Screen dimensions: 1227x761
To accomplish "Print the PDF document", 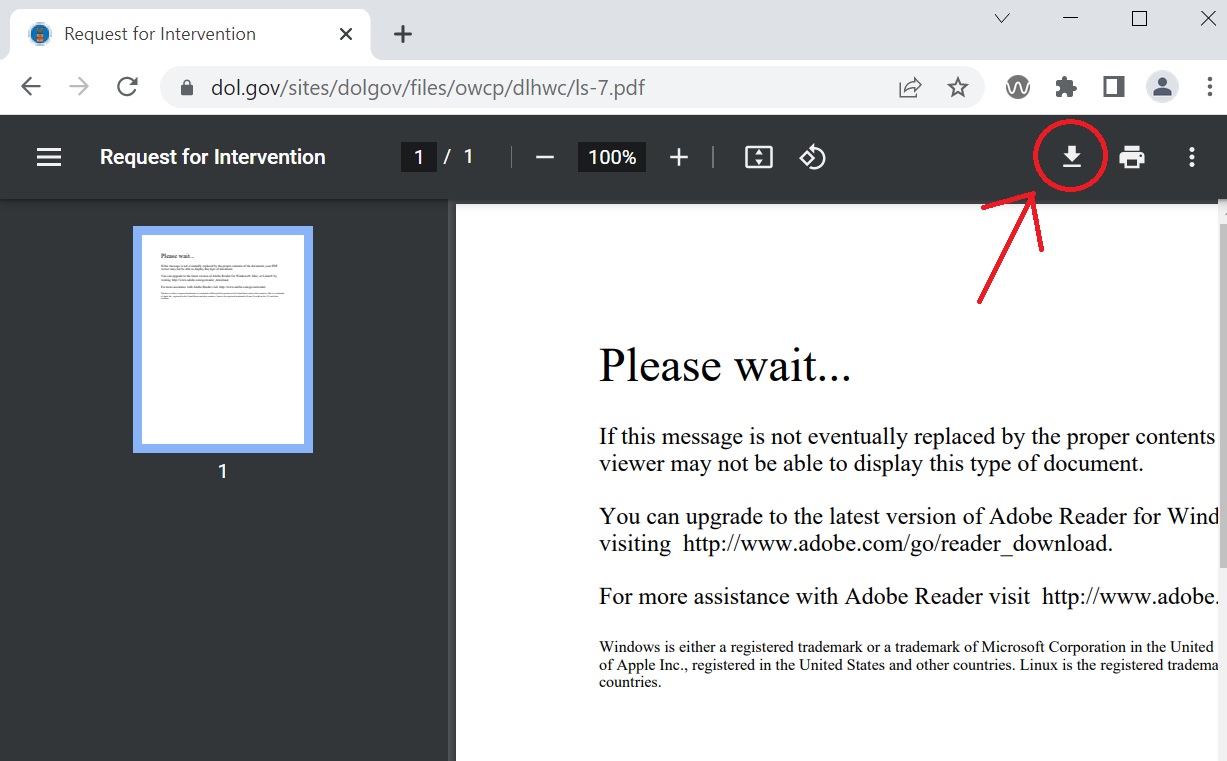I will [x=1132, y=157].
